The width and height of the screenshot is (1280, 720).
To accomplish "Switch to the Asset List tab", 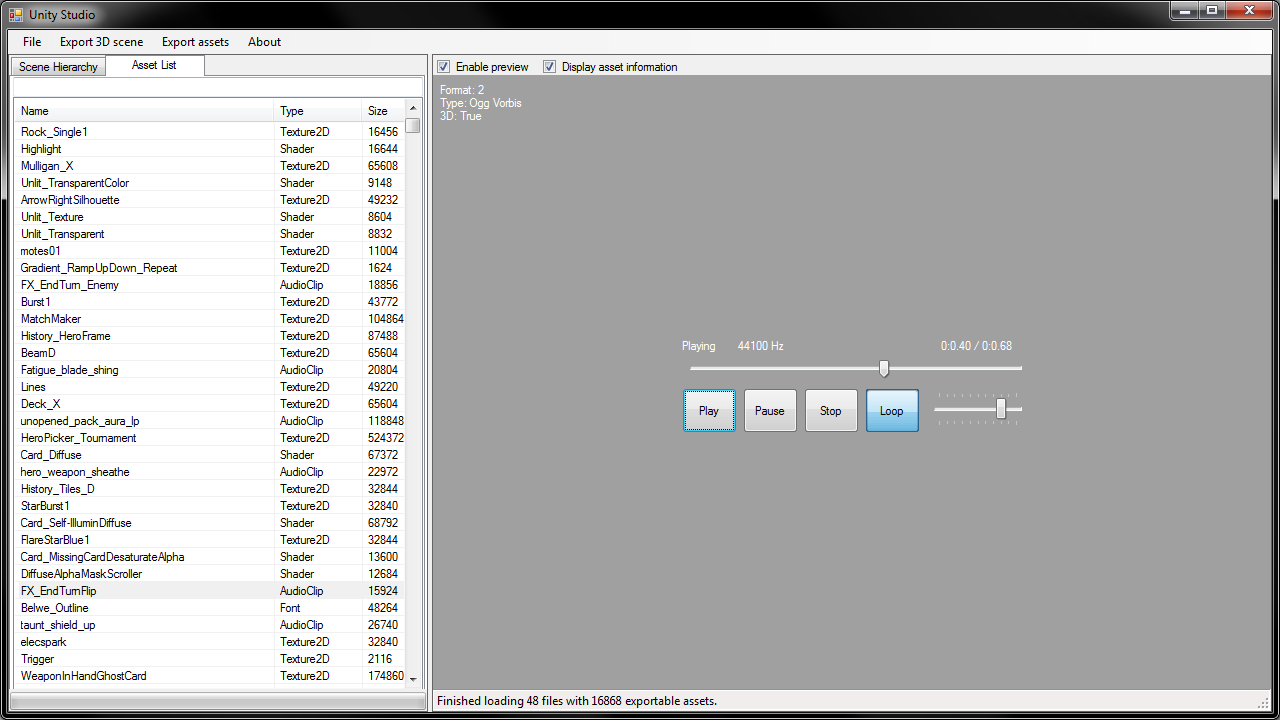I will (x=154, y=65).
